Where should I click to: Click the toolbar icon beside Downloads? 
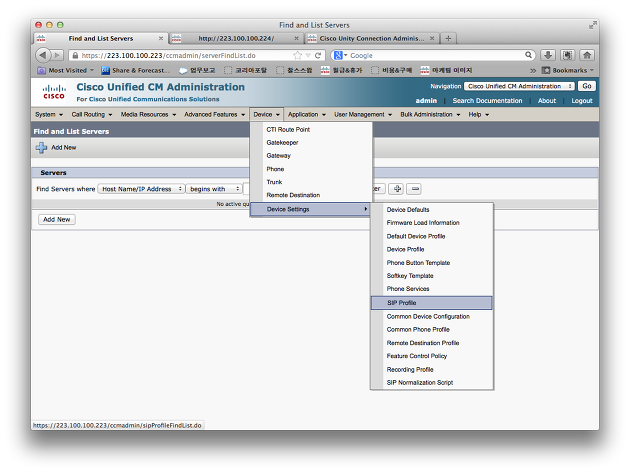point(567,55)
